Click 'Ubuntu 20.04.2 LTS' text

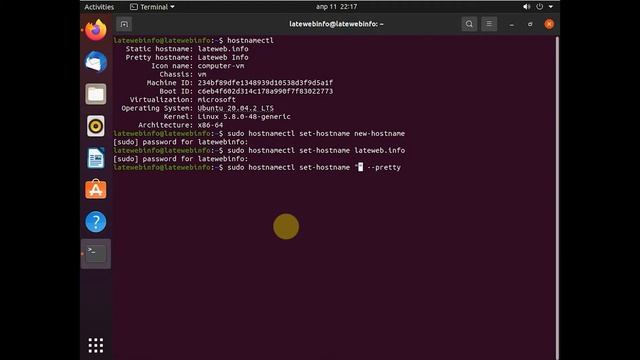pos(236,108)
